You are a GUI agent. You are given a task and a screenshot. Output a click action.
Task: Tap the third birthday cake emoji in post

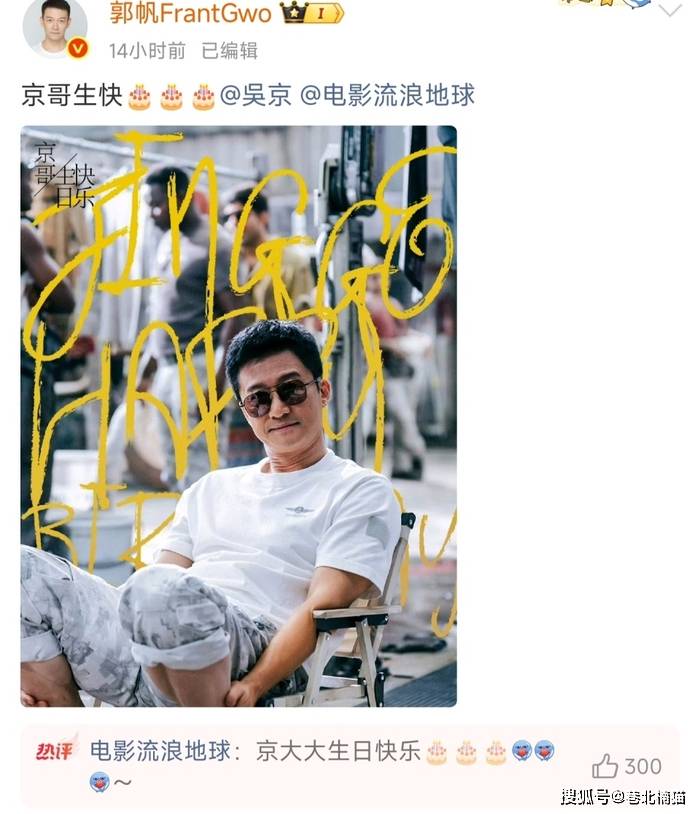pyautogui.click(x=204, y=97)
